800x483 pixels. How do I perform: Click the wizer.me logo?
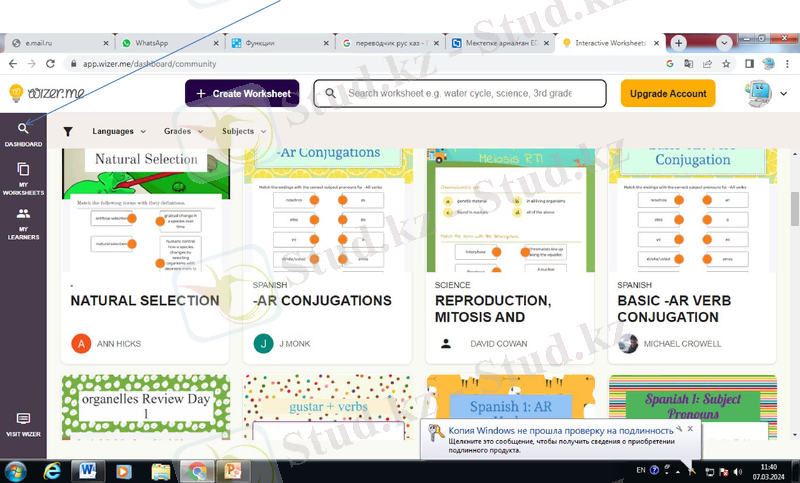[47, 93]
